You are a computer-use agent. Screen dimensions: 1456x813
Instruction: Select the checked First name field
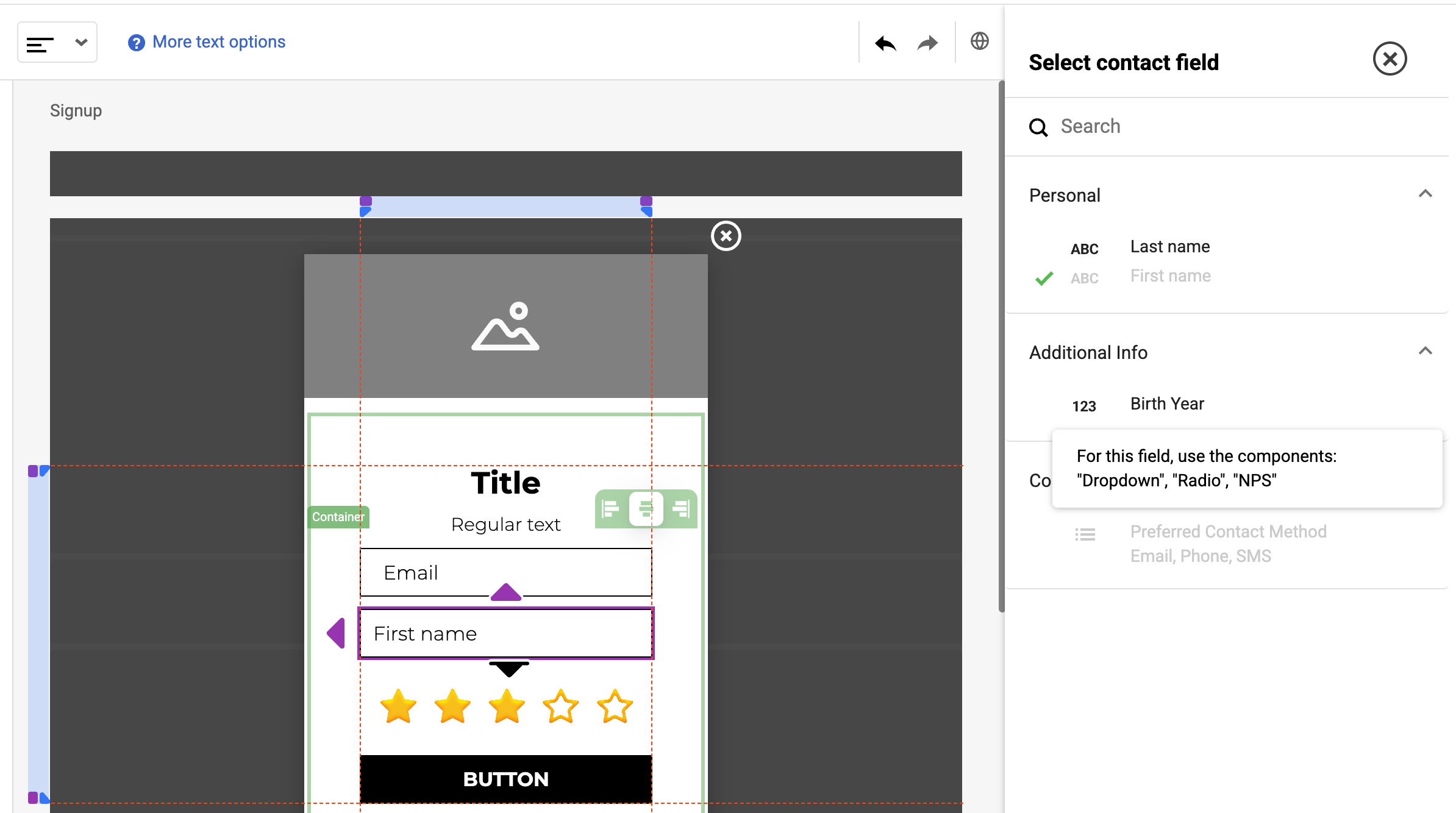tap(1169, 276)
